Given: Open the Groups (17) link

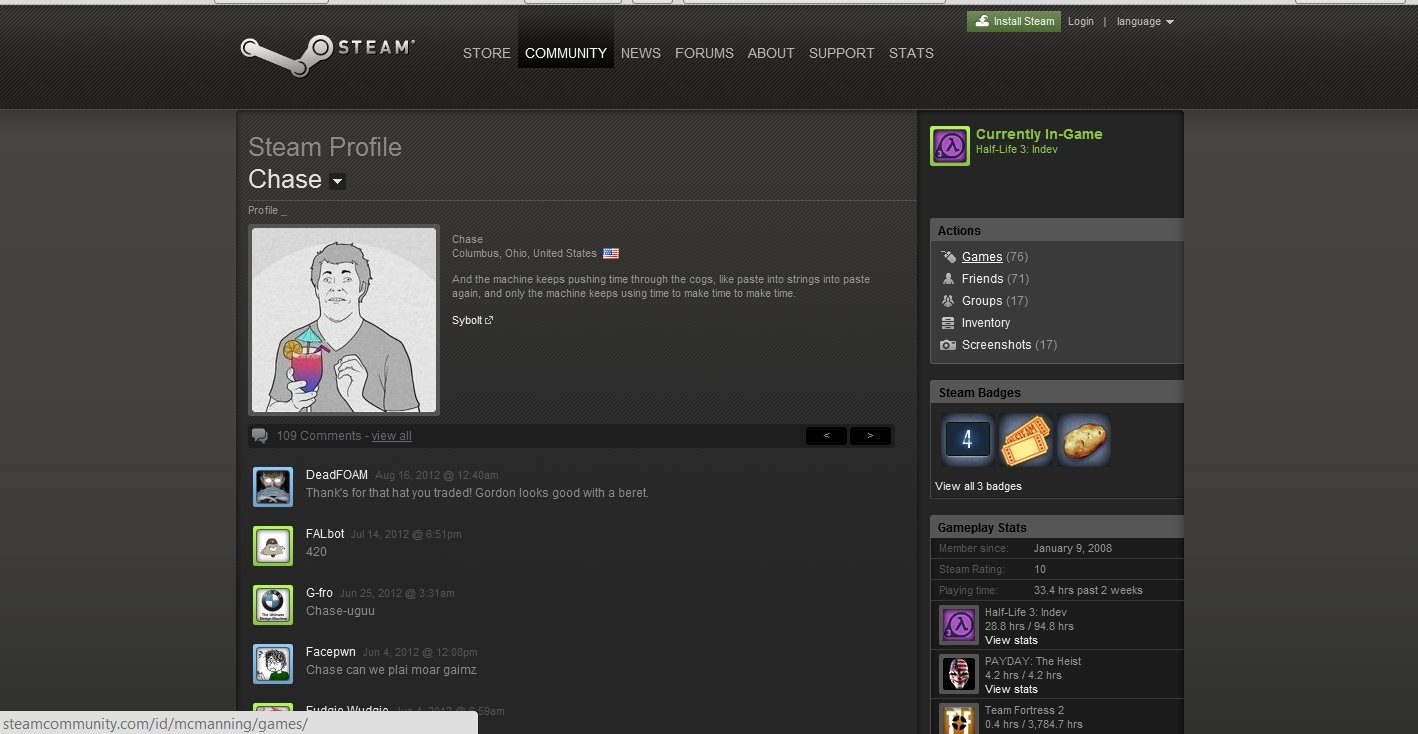Looking at the screenshot, I should point(995,301).
